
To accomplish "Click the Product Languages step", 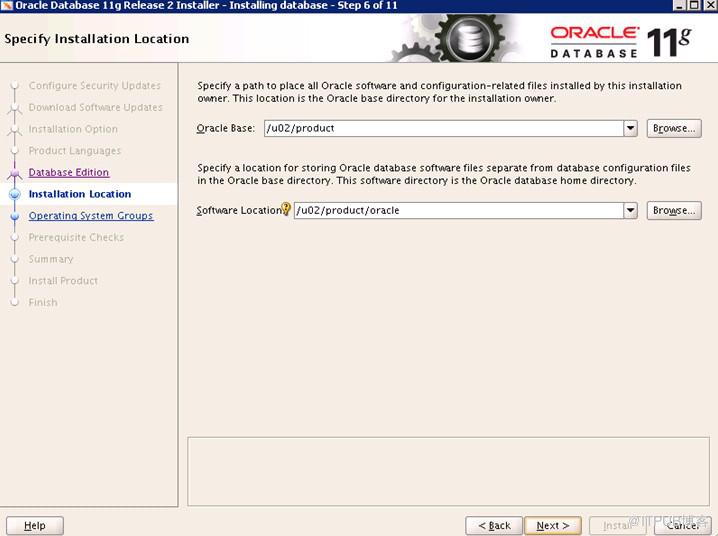I will coord(75,151).
